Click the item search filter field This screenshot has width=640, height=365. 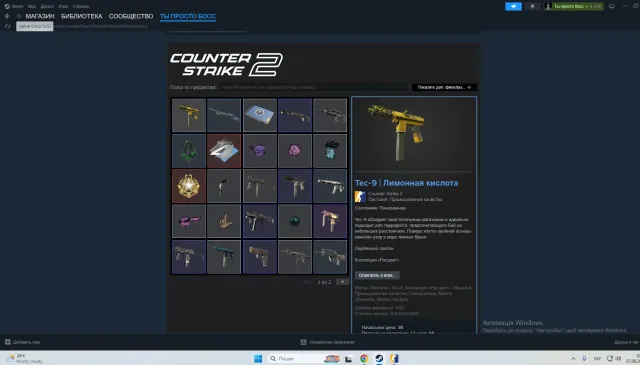point(314,87)
